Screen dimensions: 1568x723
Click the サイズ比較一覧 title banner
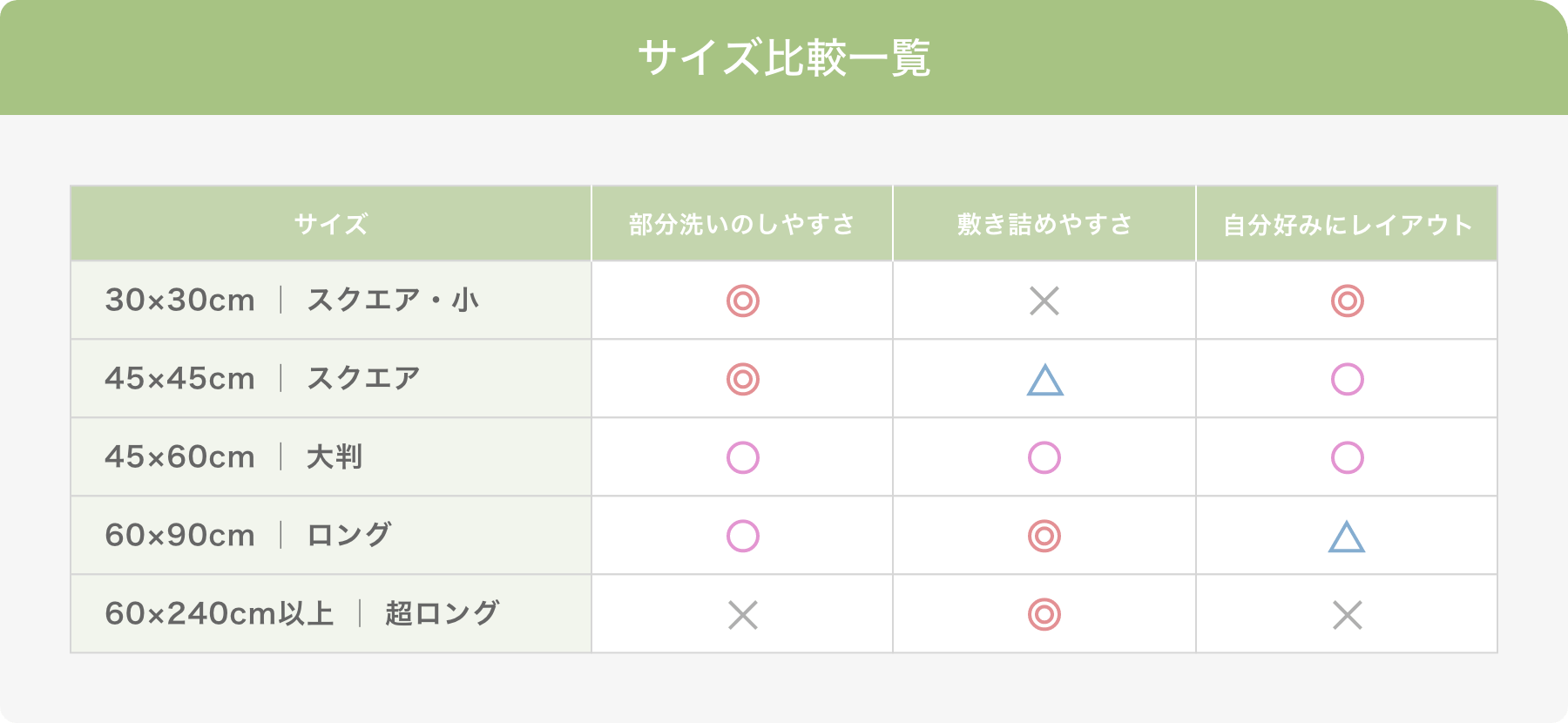[784, 57]
